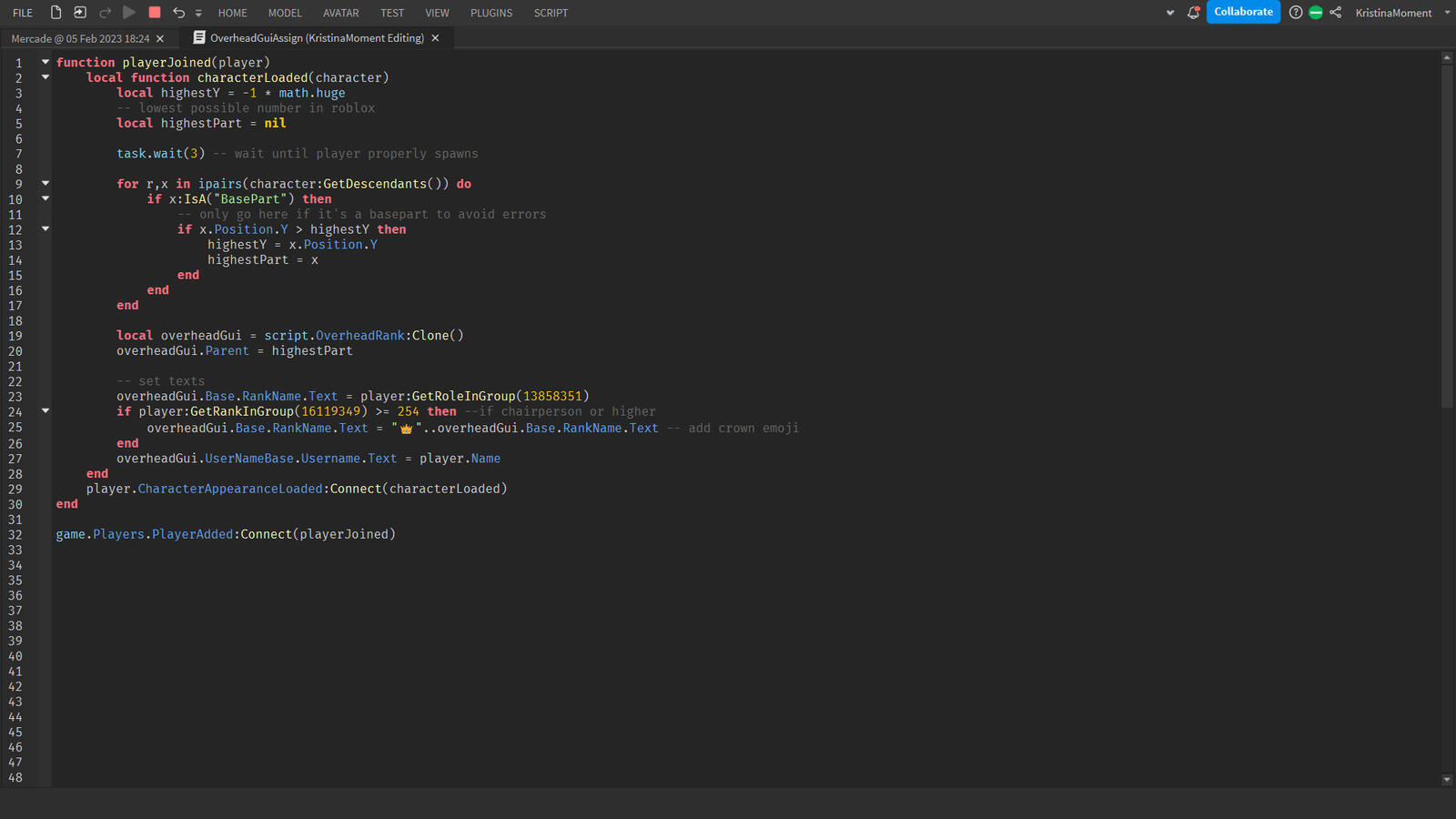
Task: Create a new place with the new file icon
Action: pos(56,12)
